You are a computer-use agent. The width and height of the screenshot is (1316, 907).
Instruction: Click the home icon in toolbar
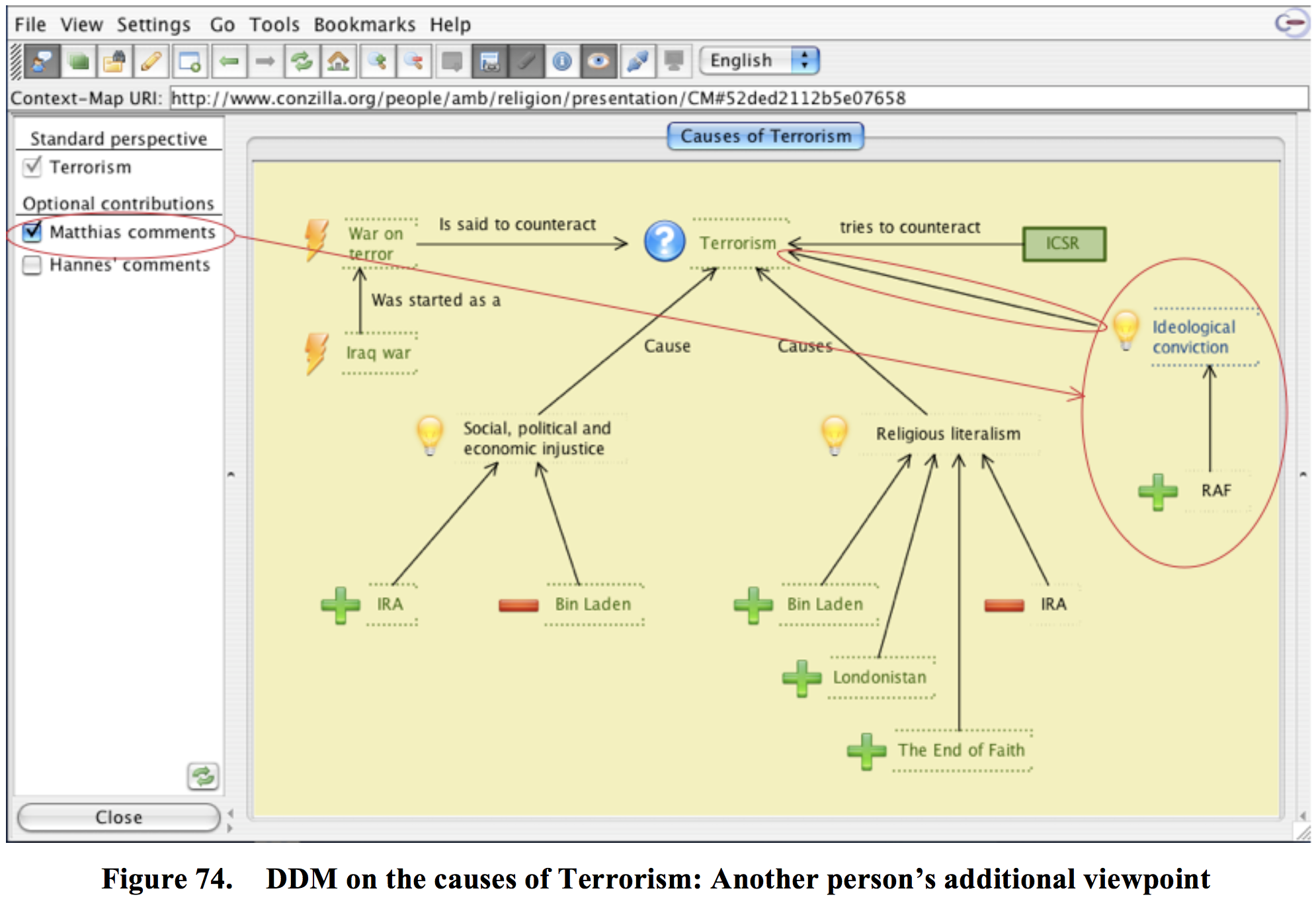point(339,62)
